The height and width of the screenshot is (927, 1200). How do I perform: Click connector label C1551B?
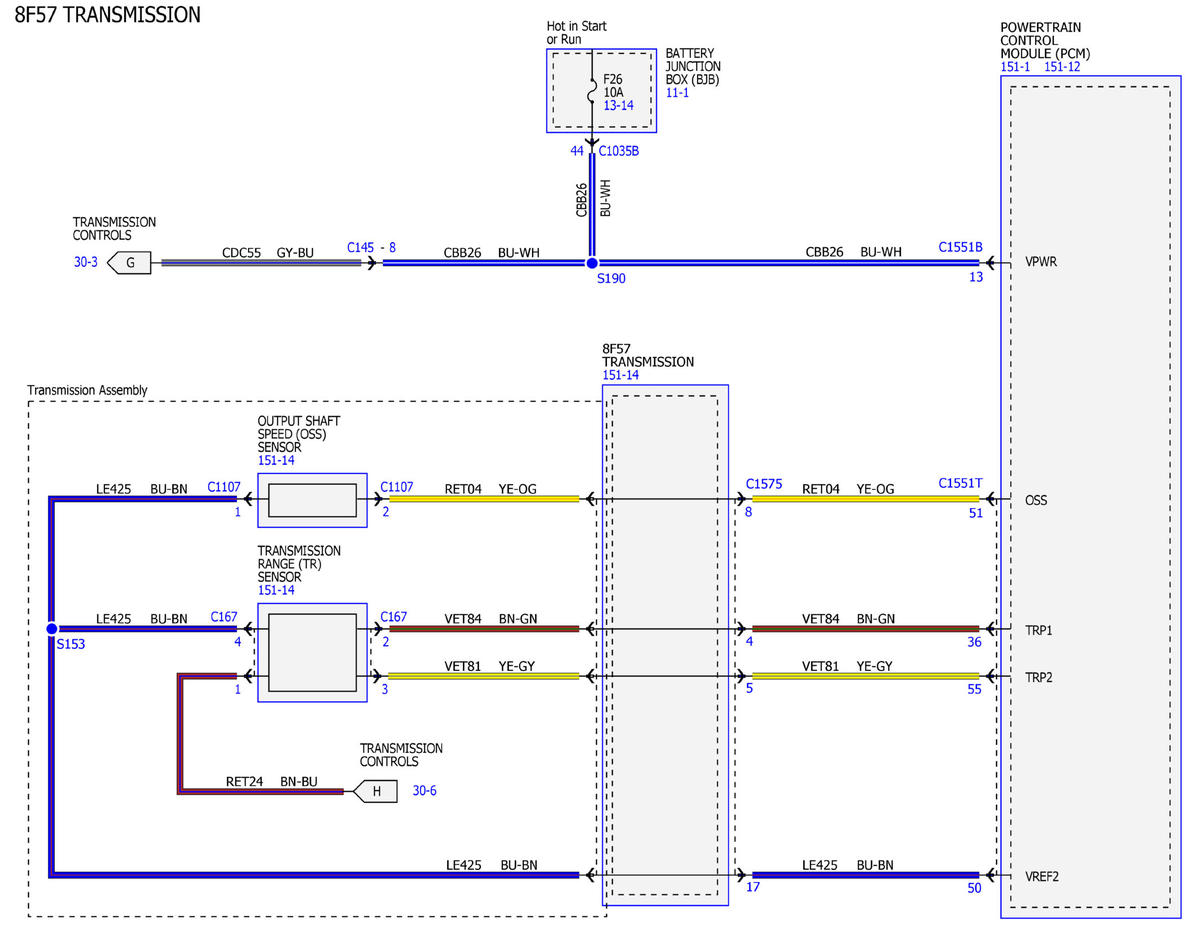[x=961, y=246]
